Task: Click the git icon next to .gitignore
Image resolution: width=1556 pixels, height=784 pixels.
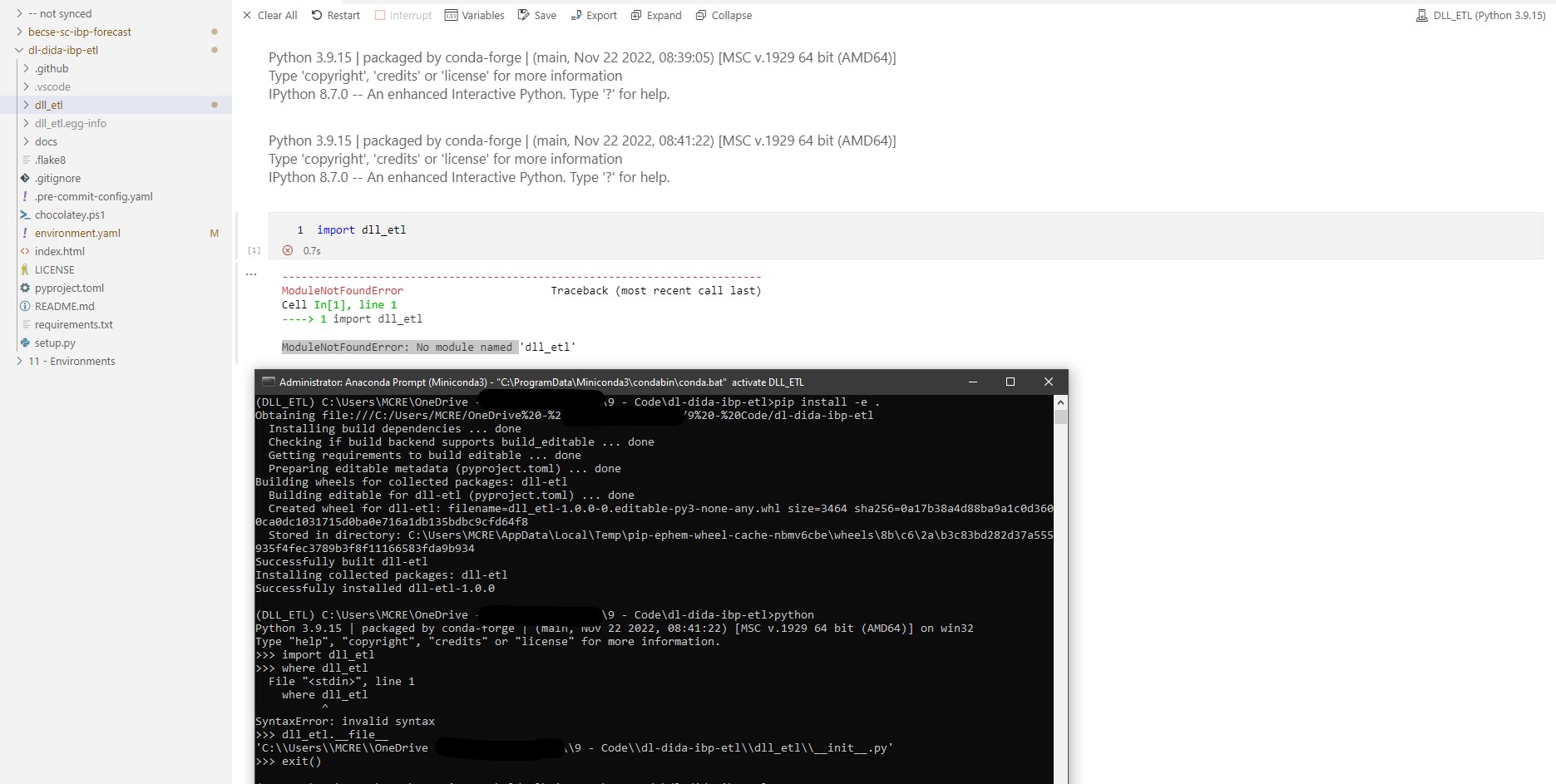Action: 25,178
